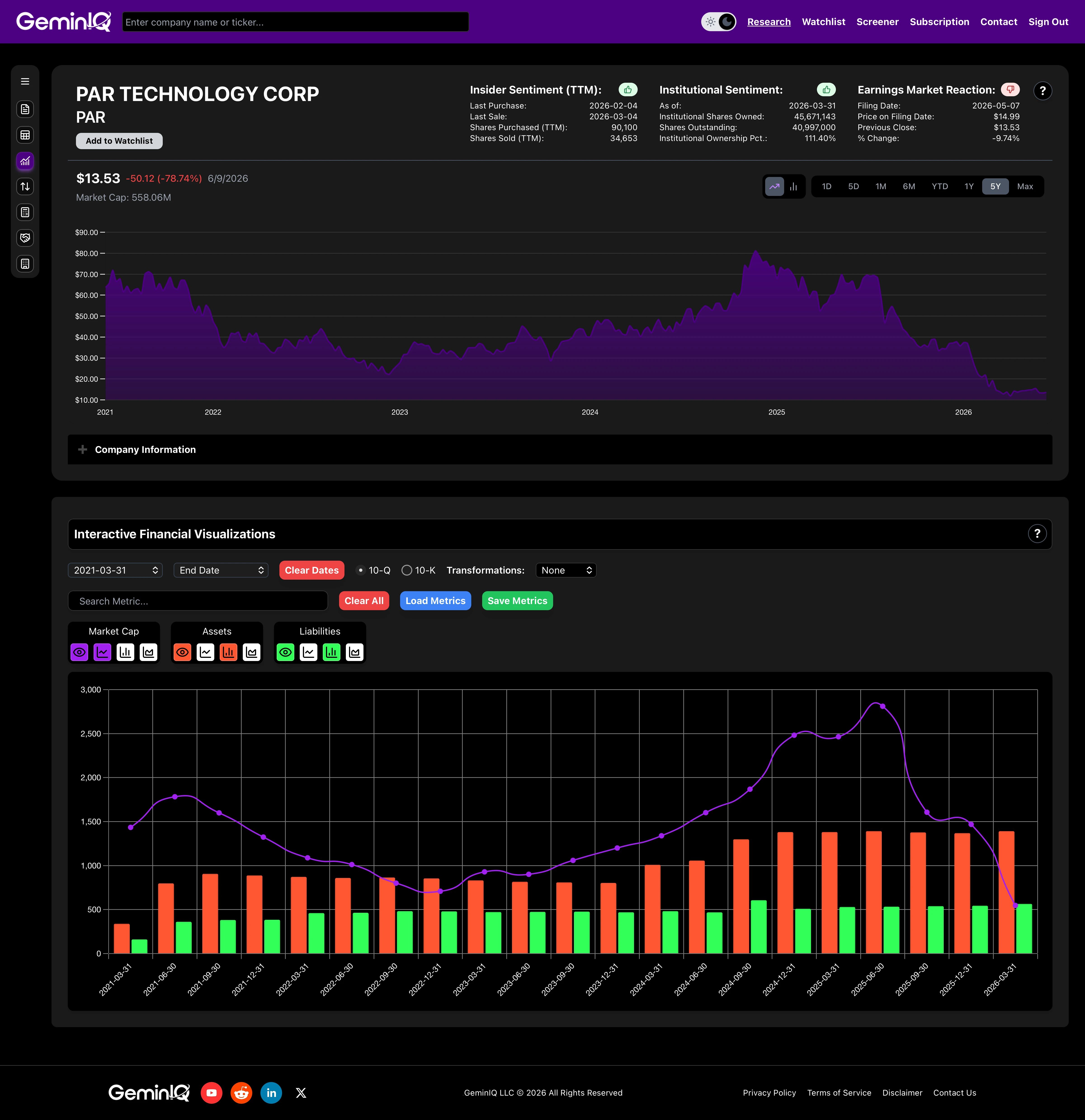This screenshot has width=1085, height=1120.
Task: Toggle Liabilities visibility eye
Action: tap(285, 652)
